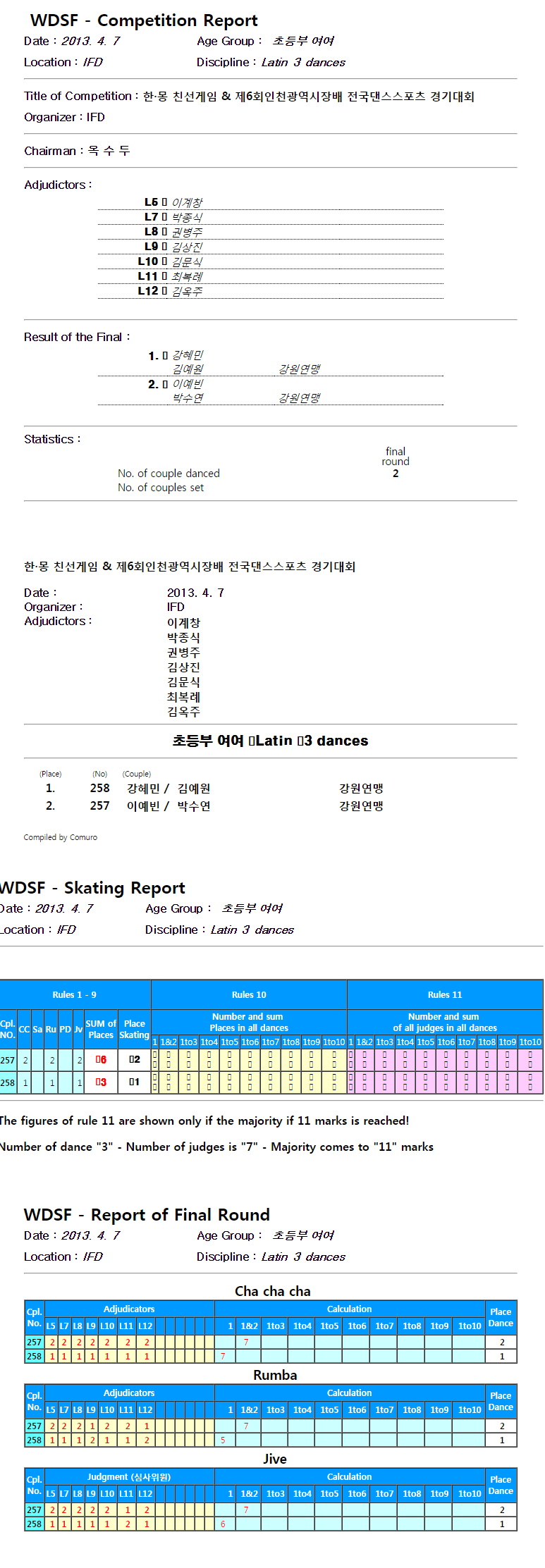Viewport: 545px width, 1568px height.
Task: Select italic "2. 이예빈" in Result of the Final
Action: pyautogui.click(x=176, y=384)
